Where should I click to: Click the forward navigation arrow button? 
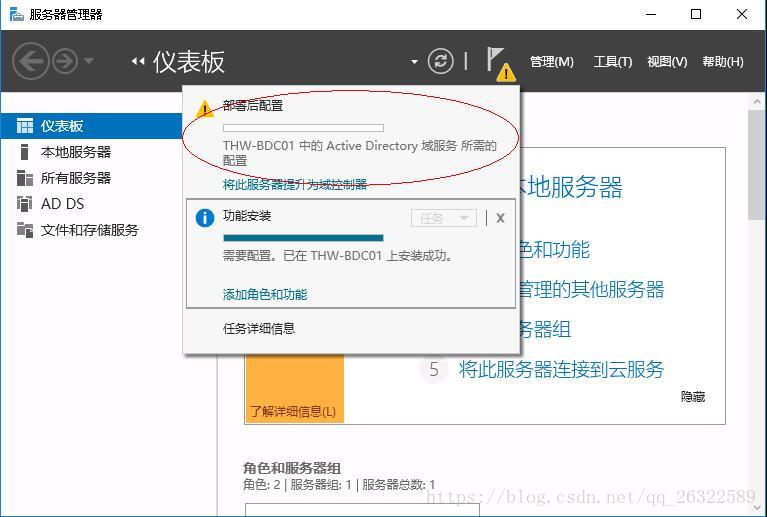65,61
